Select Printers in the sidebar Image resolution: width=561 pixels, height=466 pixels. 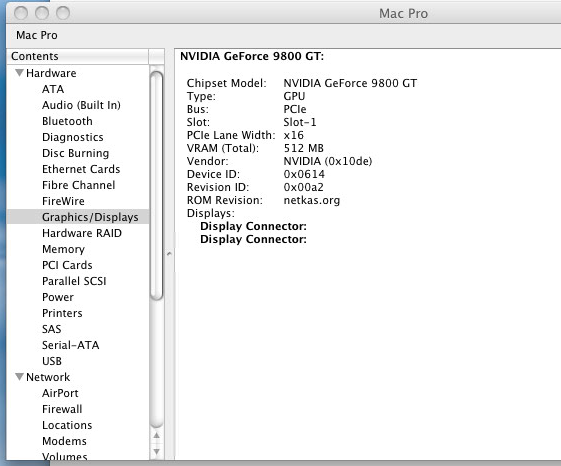[62, 313]
